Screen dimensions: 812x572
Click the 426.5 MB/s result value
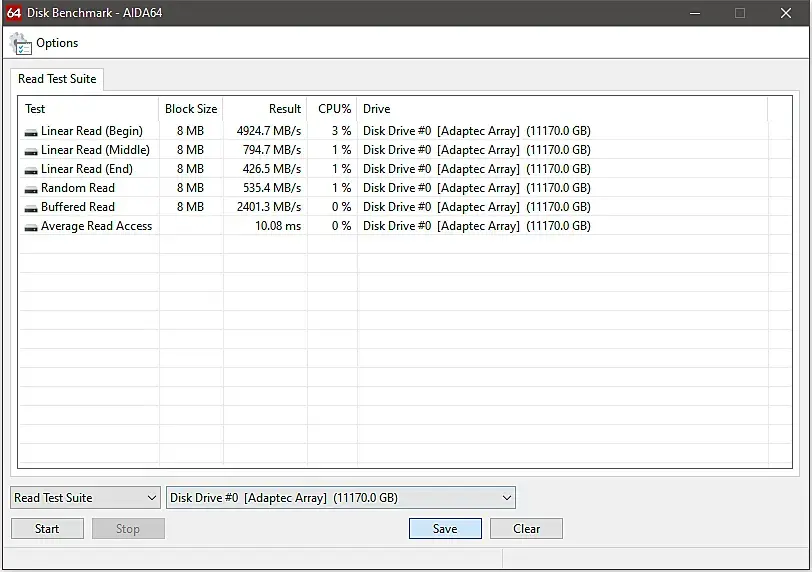coord(272,169)
